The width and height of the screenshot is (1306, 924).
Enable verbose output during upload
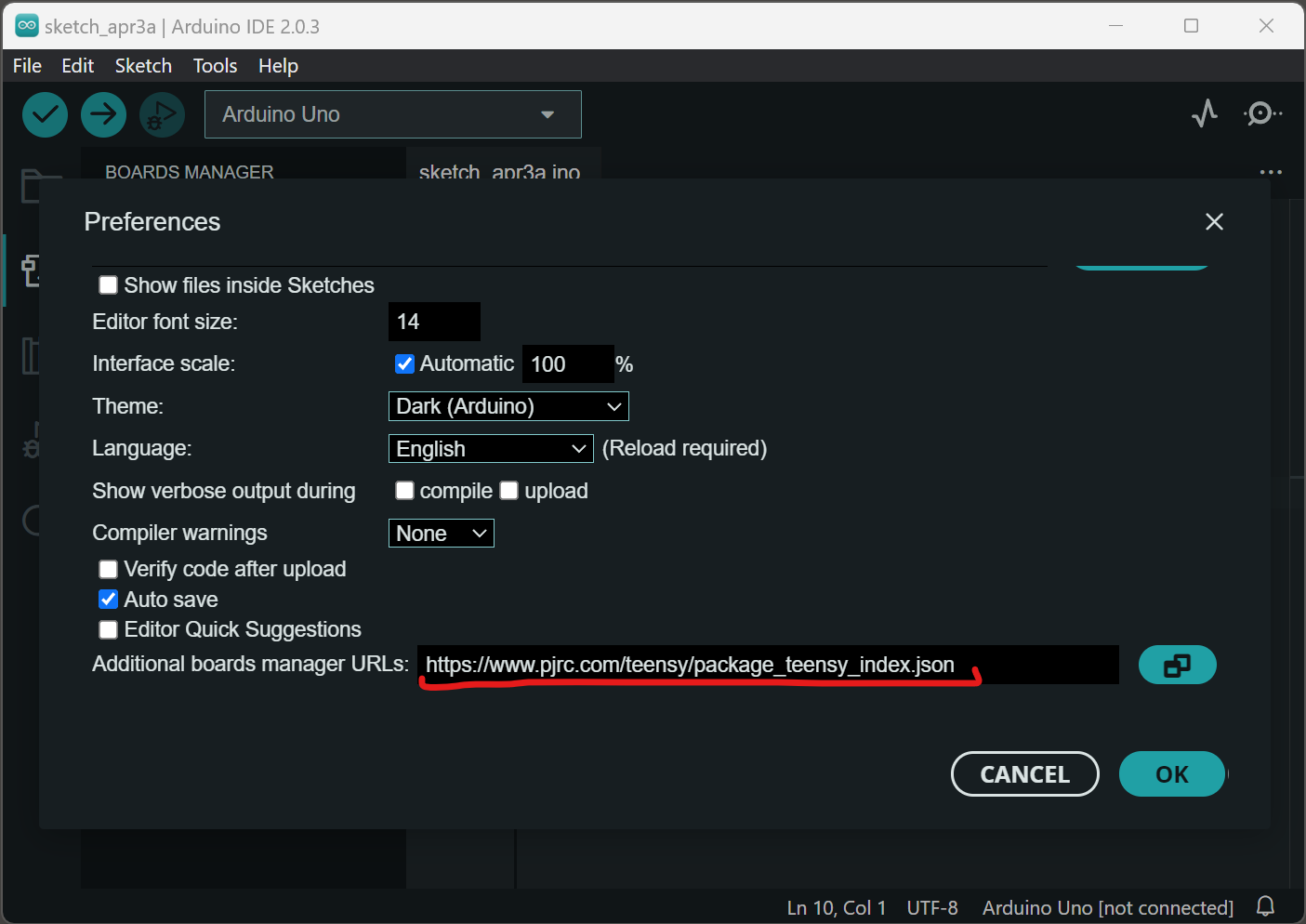point(509,491)
